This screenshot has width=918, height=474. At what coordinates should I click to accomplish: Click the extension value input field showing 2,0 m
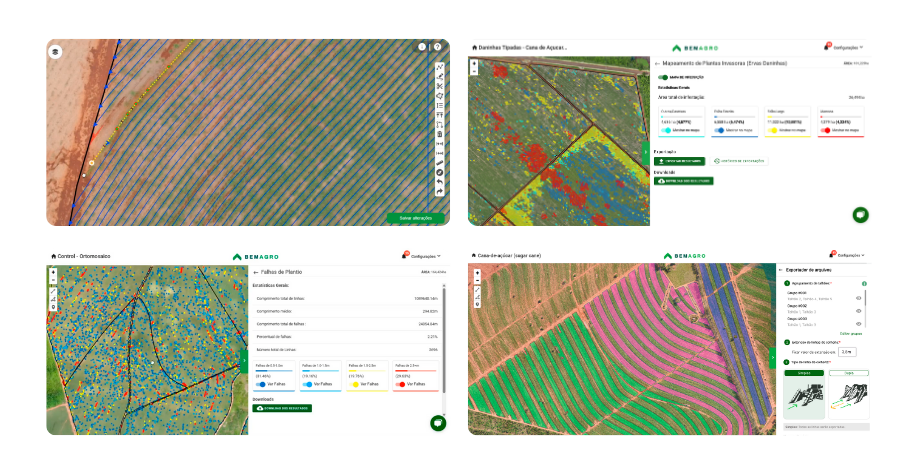tap(847, 352)
